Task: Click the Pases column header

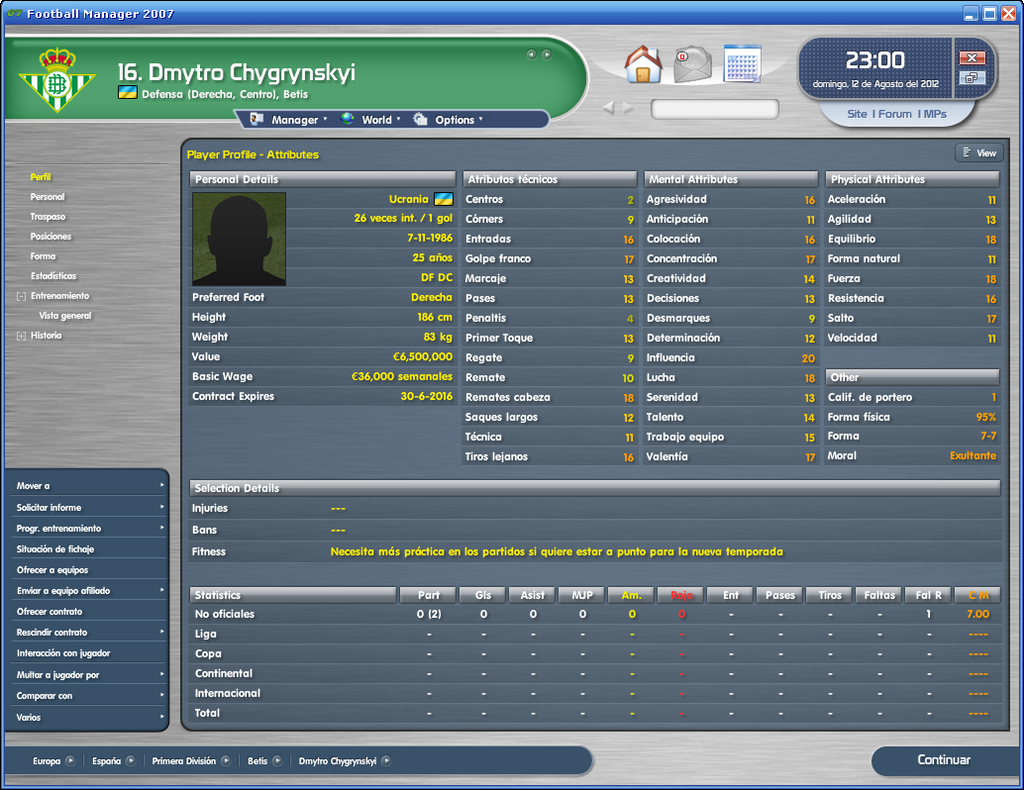Action: point(780,595)
